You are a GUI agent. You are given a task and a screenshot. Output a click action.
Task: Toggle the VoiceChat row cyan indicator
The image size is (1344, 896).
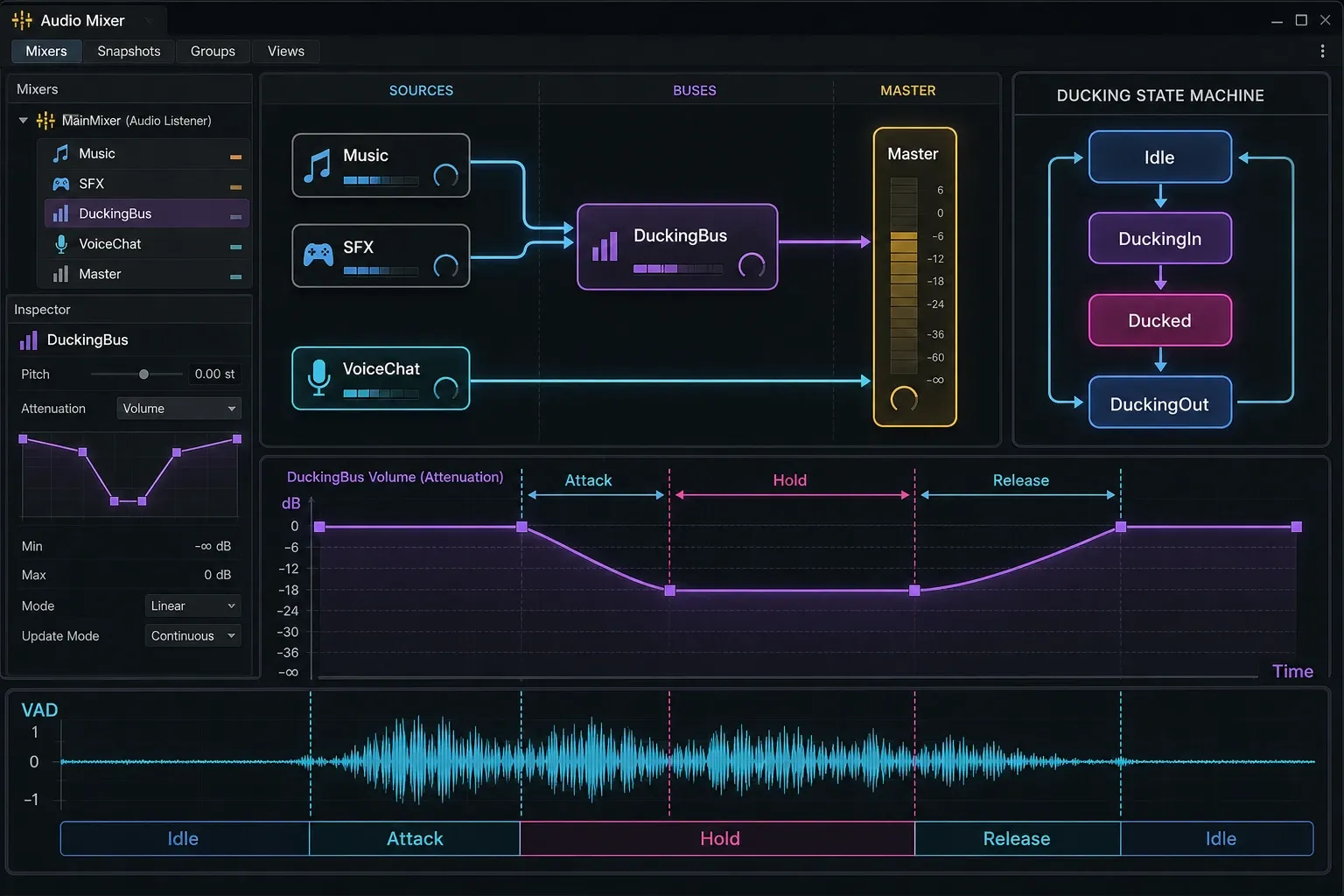(x=235, y=247)
